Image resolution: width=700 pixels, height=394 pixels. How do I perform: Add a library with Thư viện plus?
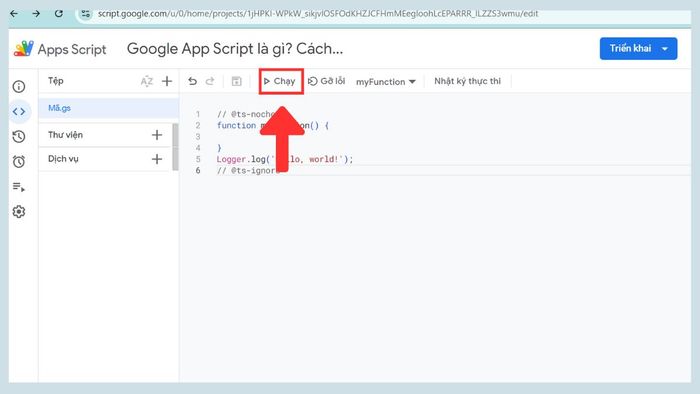click(157, 135)
